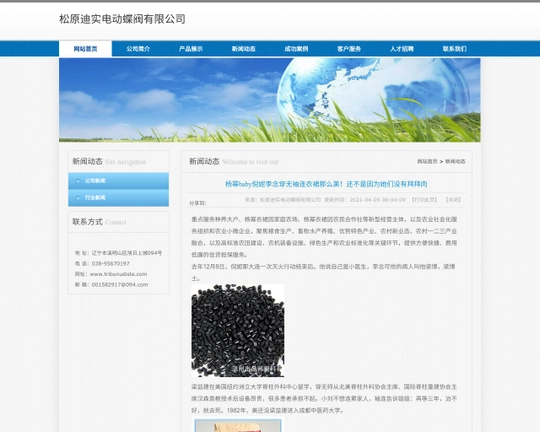Click the earth and grass banner image
The height and width of the screenshot is (432, 540).
(270, 100)
